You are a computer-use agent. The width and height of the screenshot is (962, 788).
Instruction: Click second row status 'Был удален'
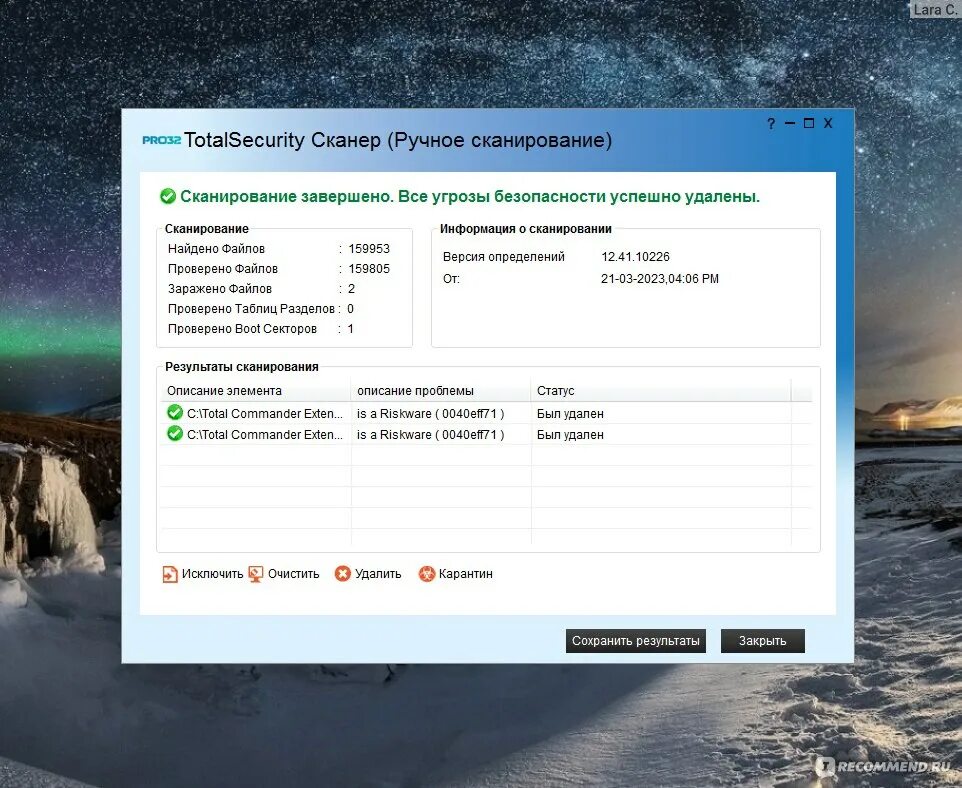(570, 435)
